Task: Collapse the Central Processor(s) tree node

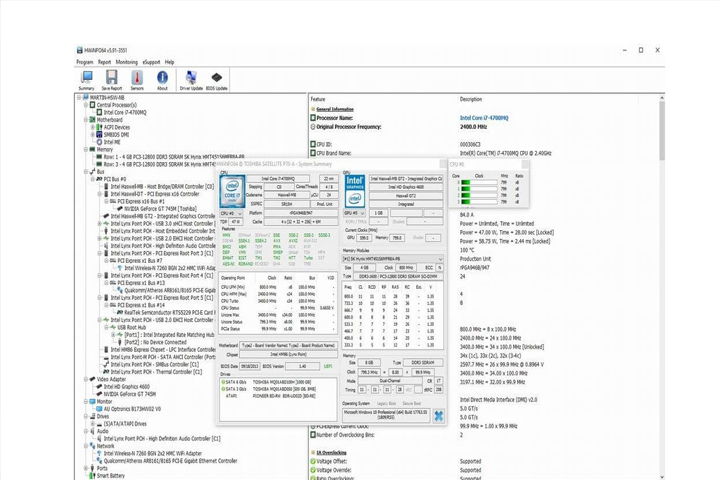Action: 86,105
